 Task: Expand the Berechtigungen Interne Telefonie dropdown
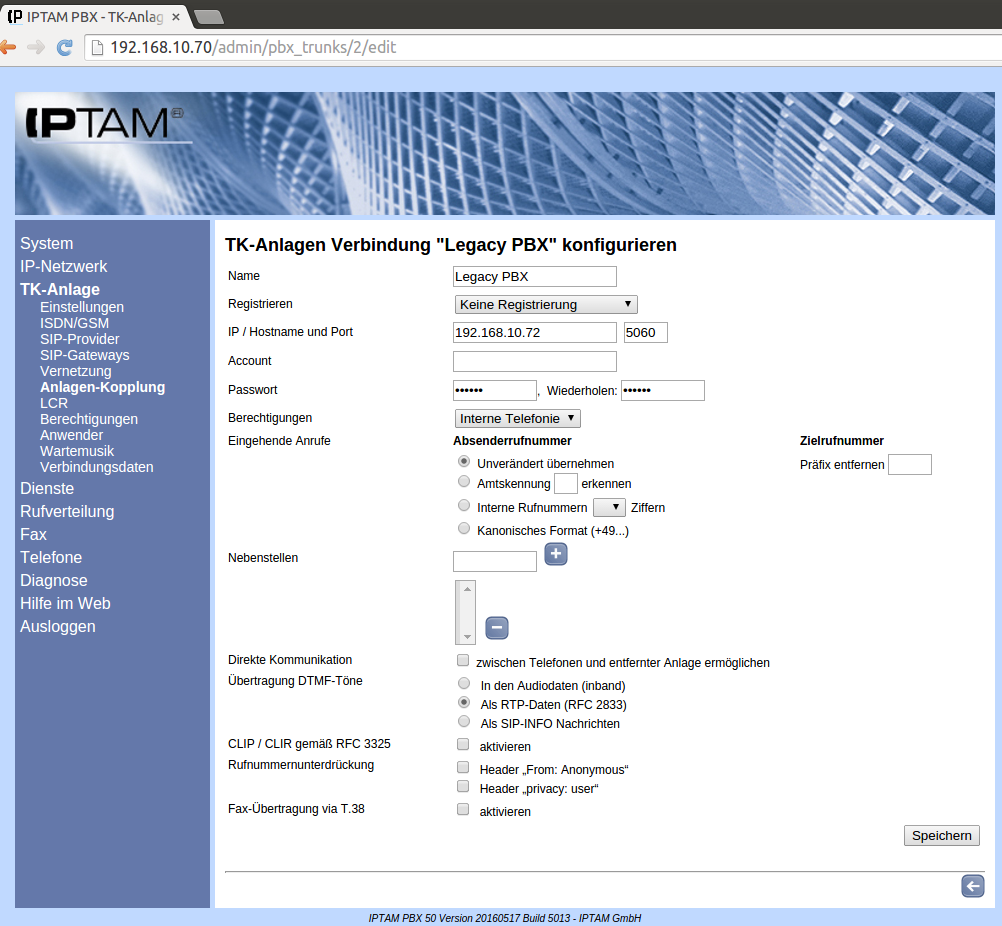(517, 418)
